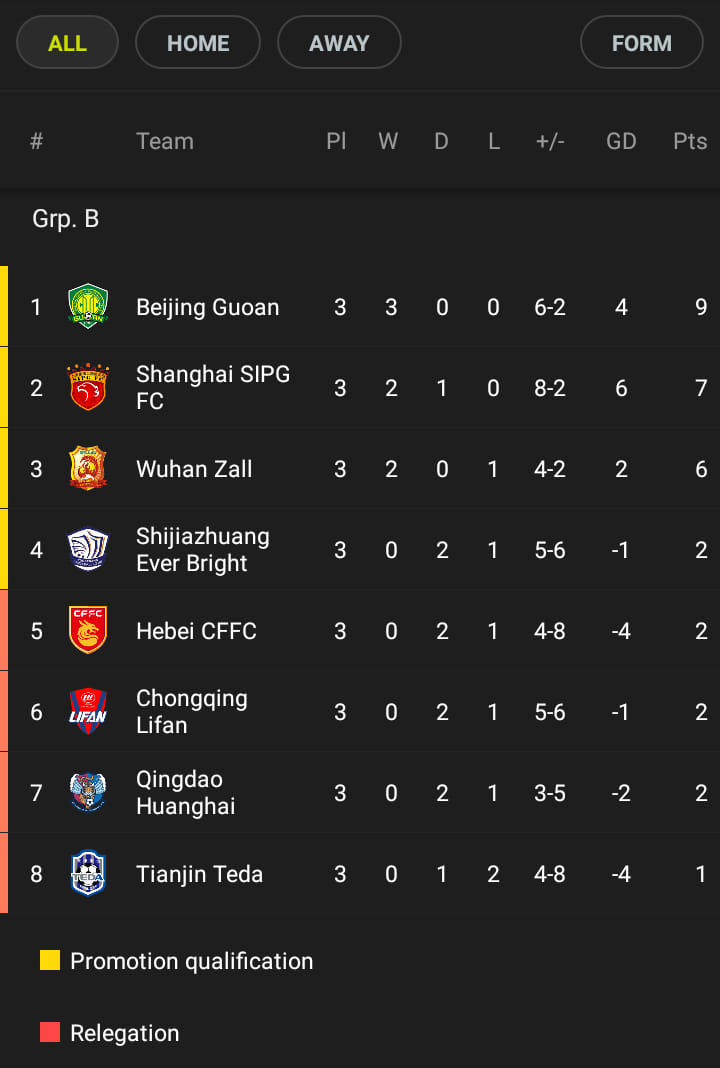Open the FORM view button
The height and width of the screenshot is (1068, 720).
pos(642,43)
